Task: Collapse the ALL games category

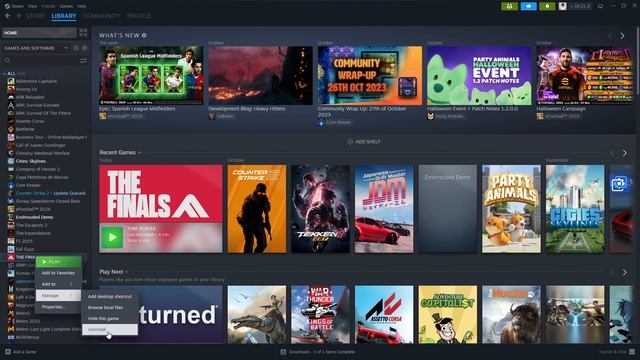Action: pos(4,74)
